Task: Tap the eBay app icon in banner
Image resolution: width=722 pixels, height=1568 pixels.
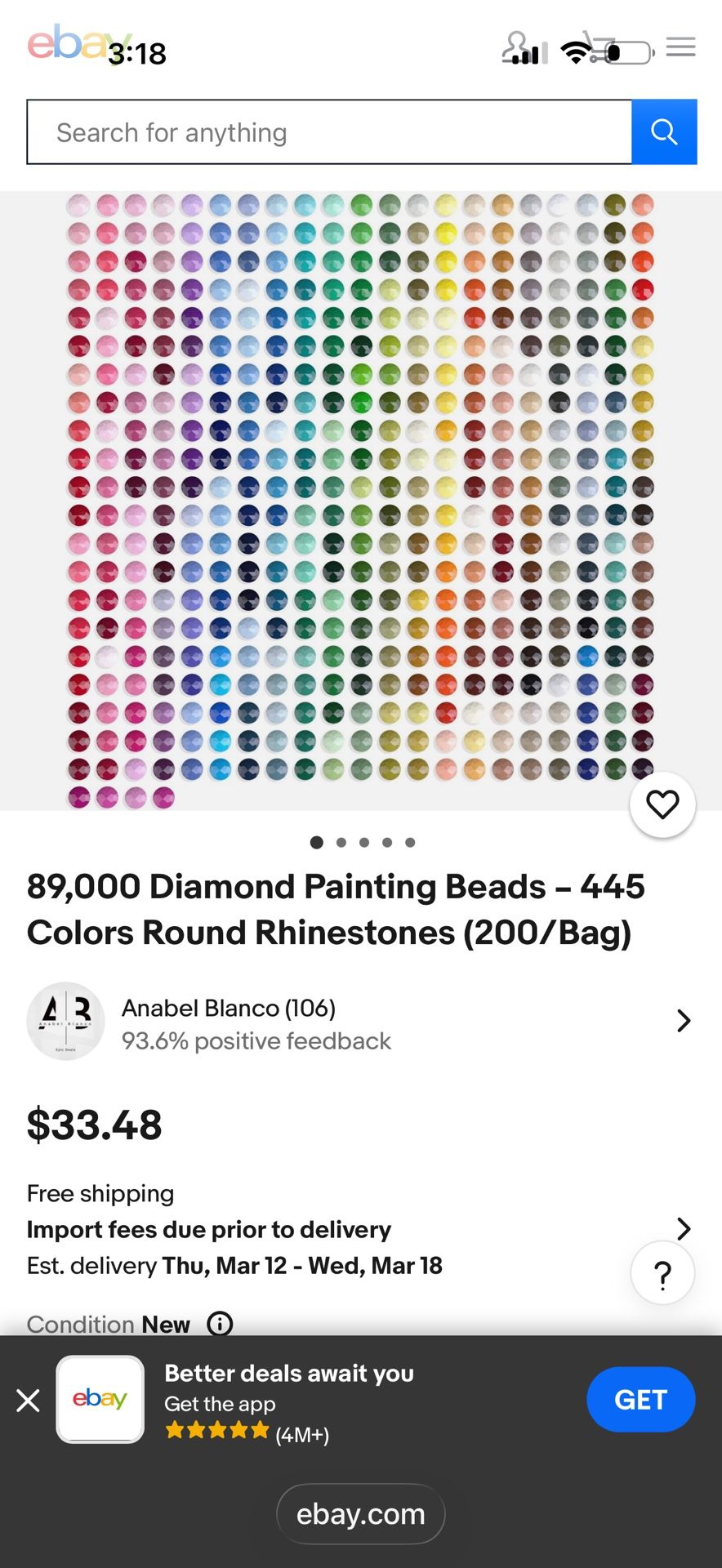Action: tap(100, 1400)
